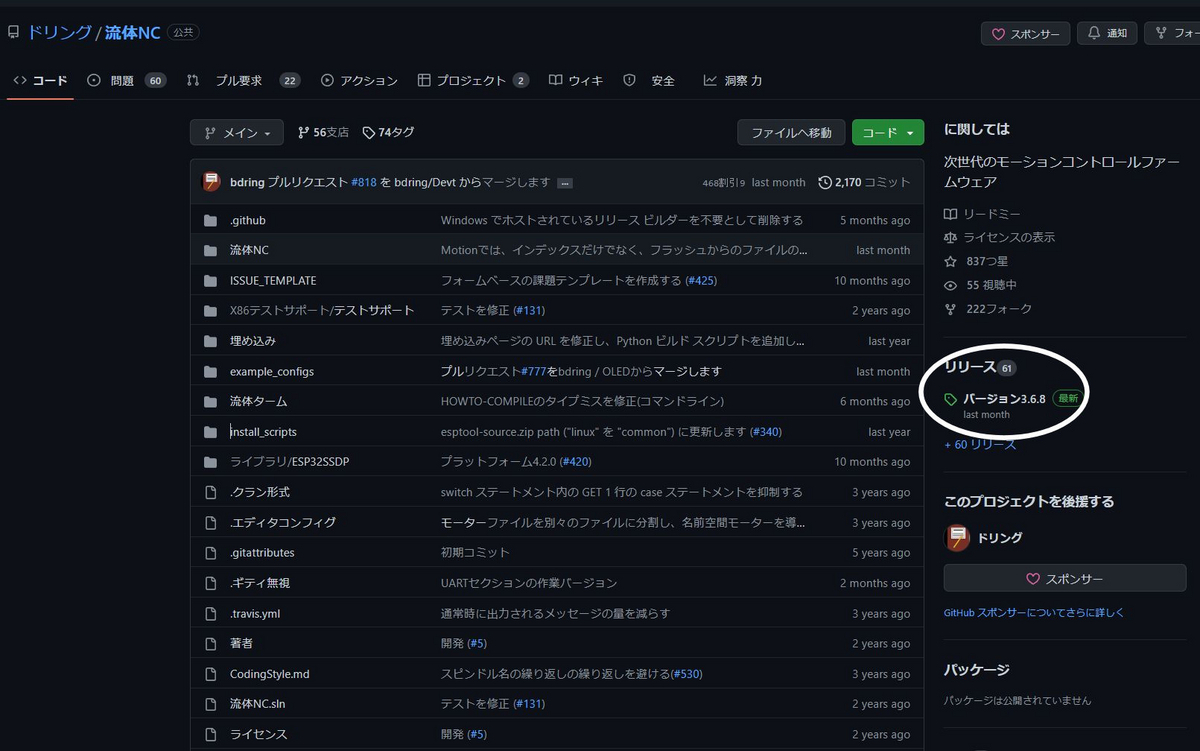The width and height of the screenshot is (1200, 751).
Task: Open the 流体NC.sln file
Action: tap(258, 704)
